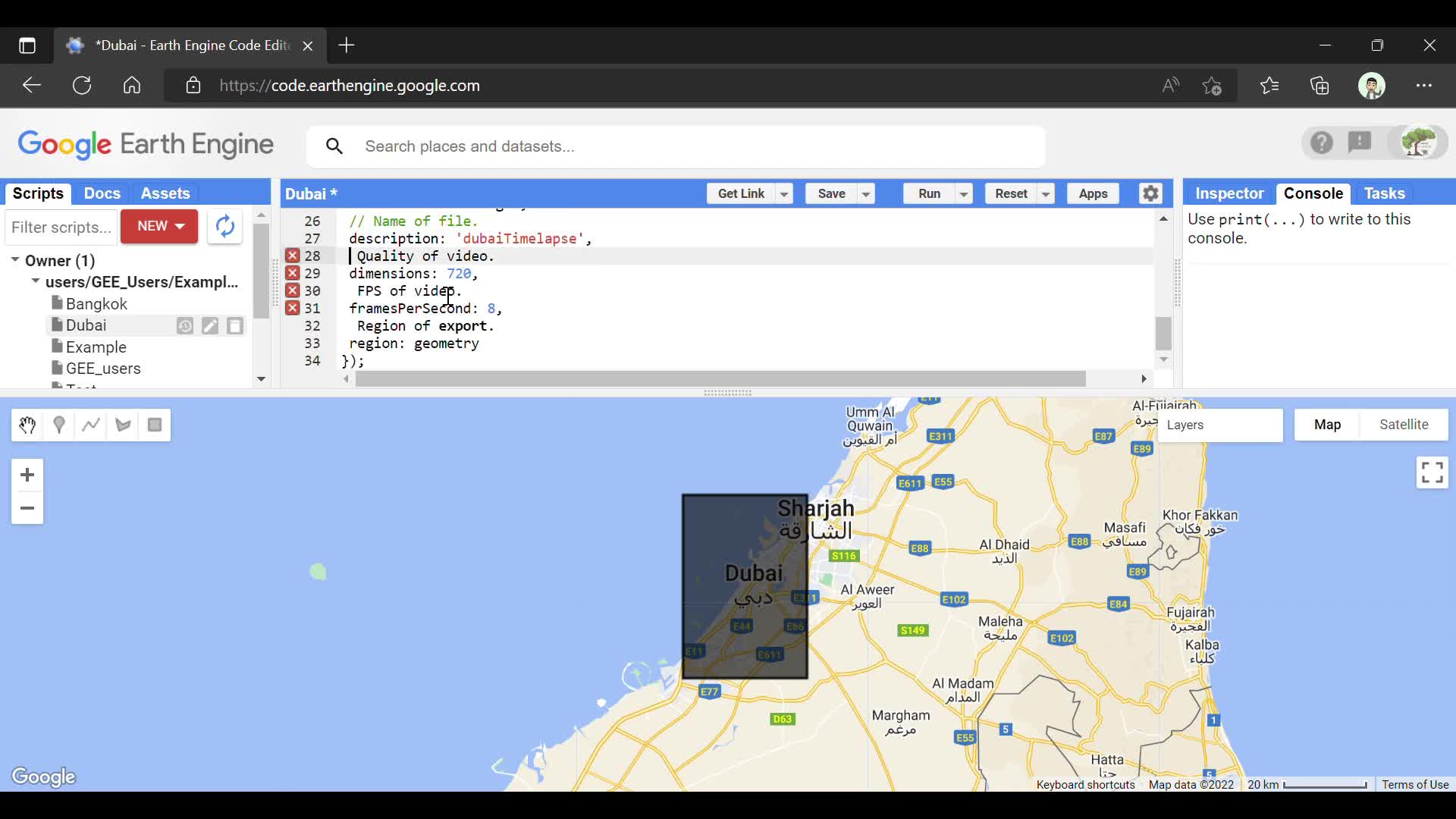Click the code editor horizontal scrollbar

[720, 378]
